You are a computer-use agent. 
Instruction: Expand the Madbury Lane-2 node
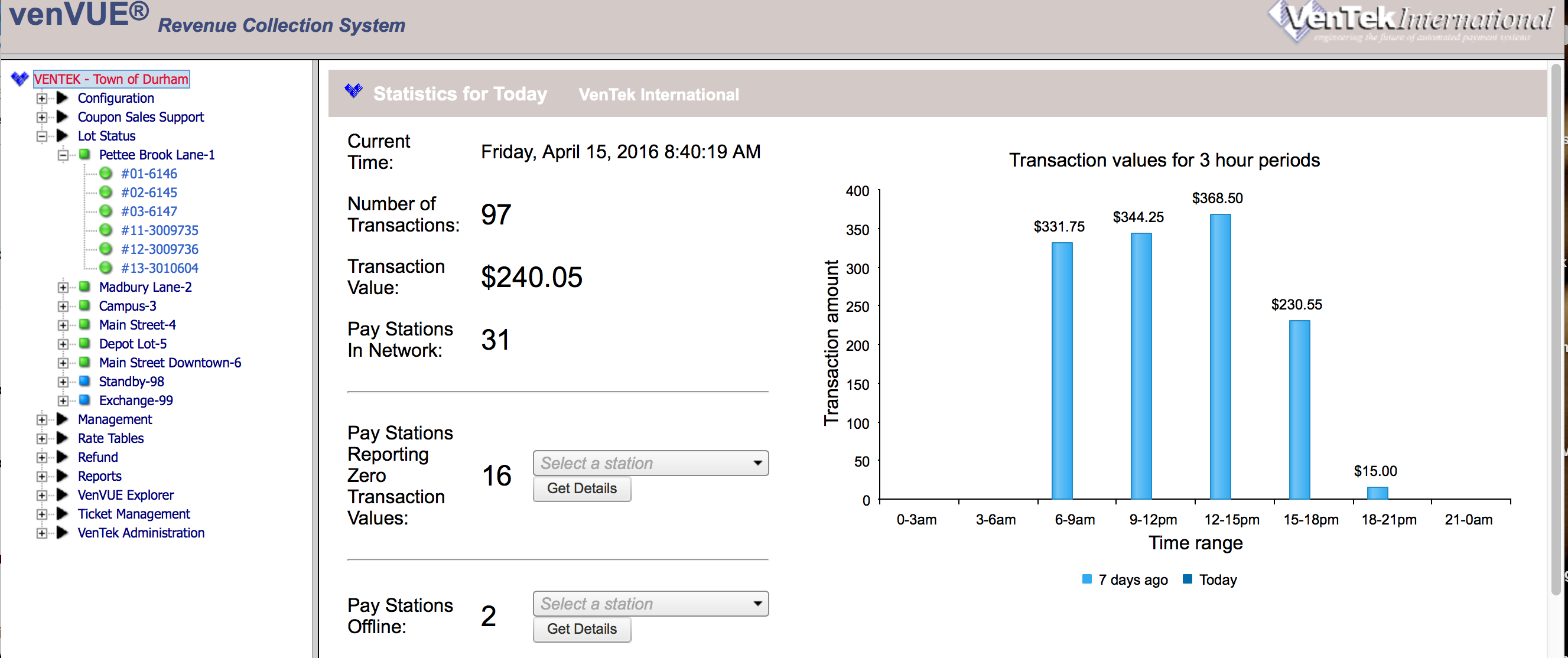tap(63, 286)
